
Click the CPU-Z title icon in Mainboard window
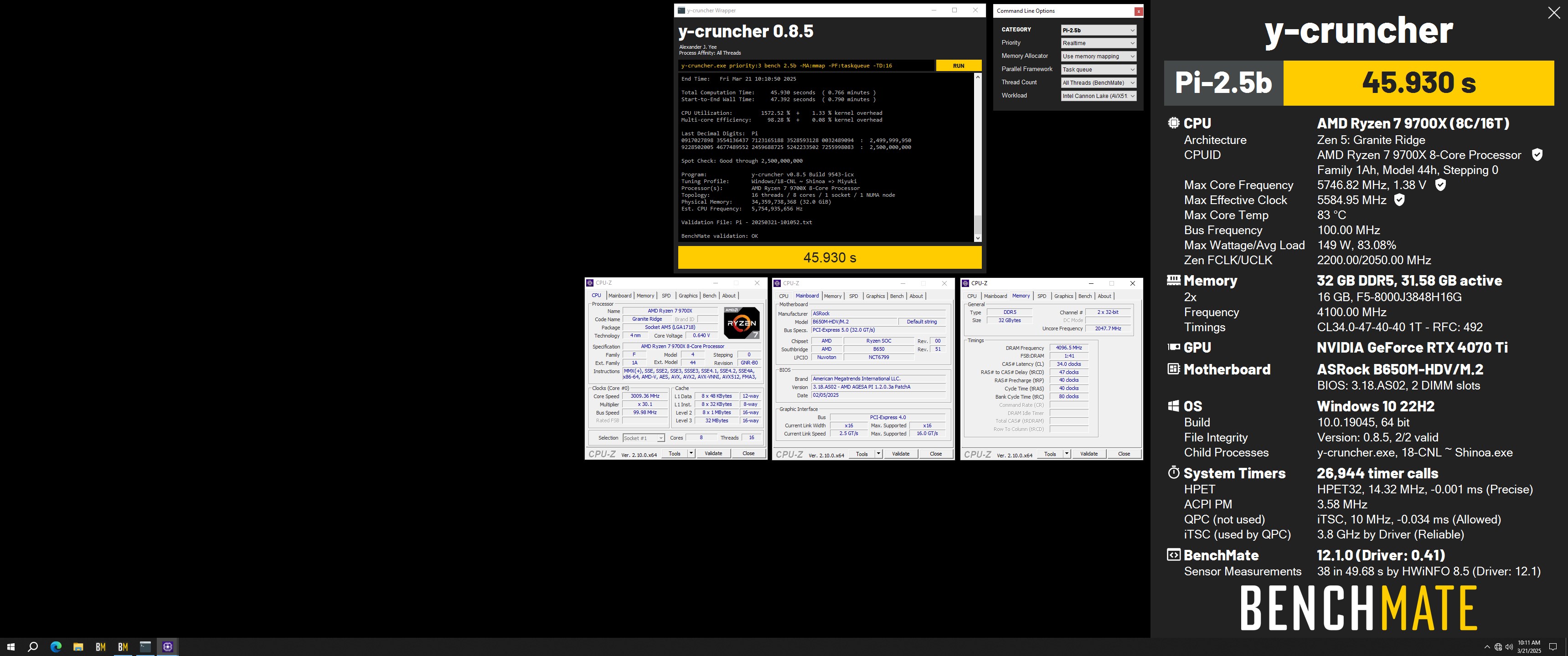(x=777, y=283)
